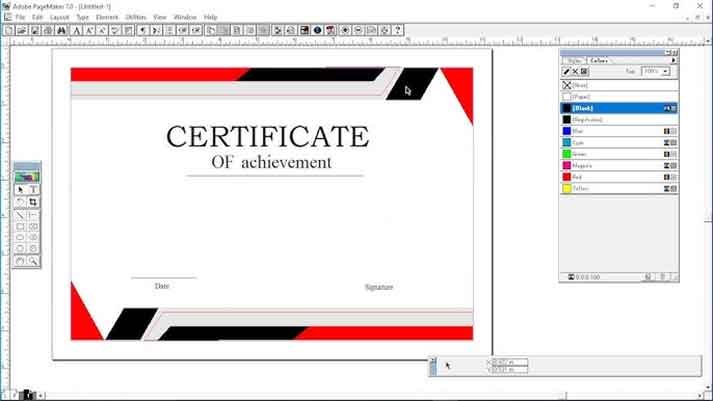
Task: Expand the Colors palette flyout arrow
Action: [x=673, y=60]
